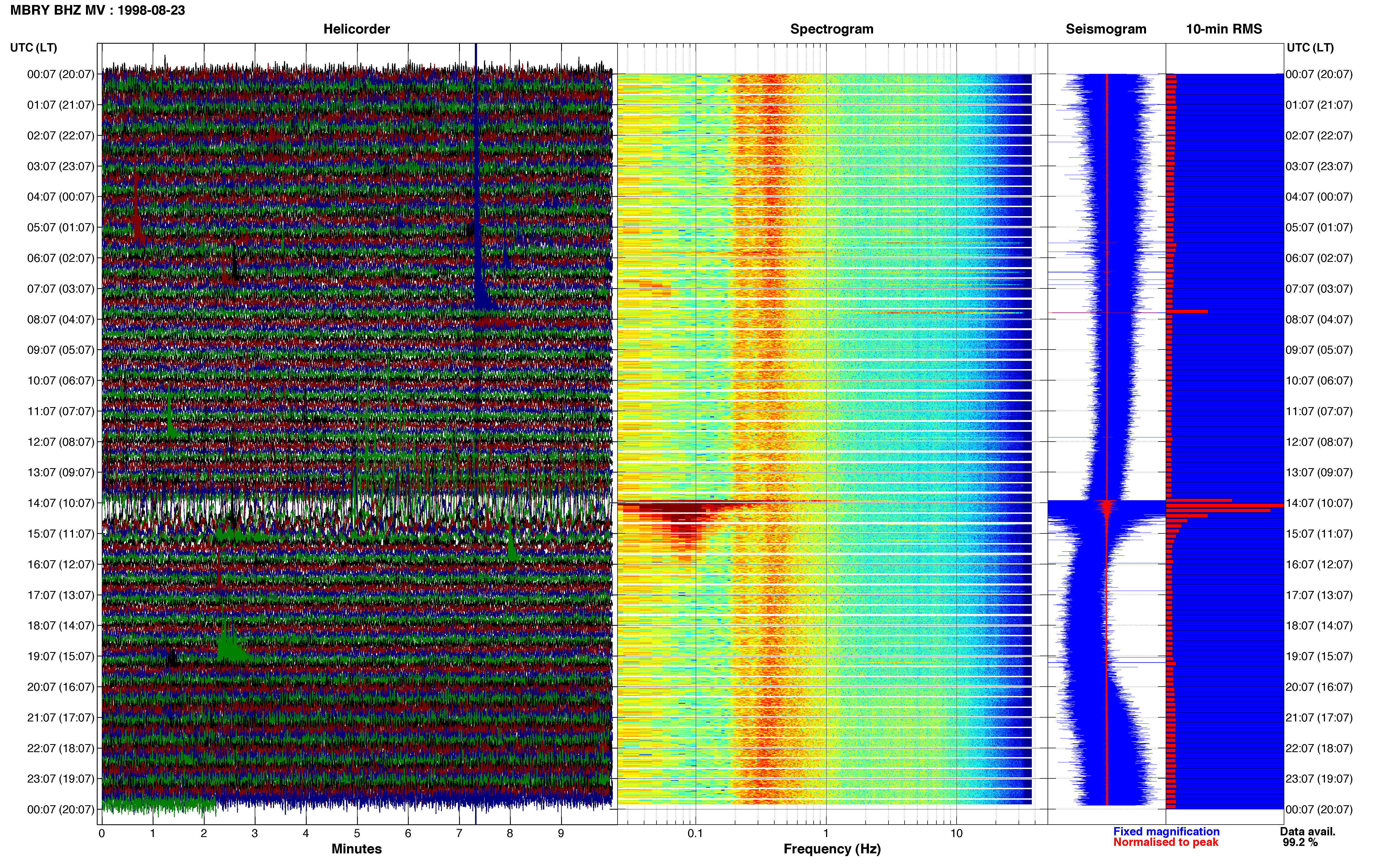Click RMS-side time label 20:07 (16:07)

click(x=1319, y=687)
